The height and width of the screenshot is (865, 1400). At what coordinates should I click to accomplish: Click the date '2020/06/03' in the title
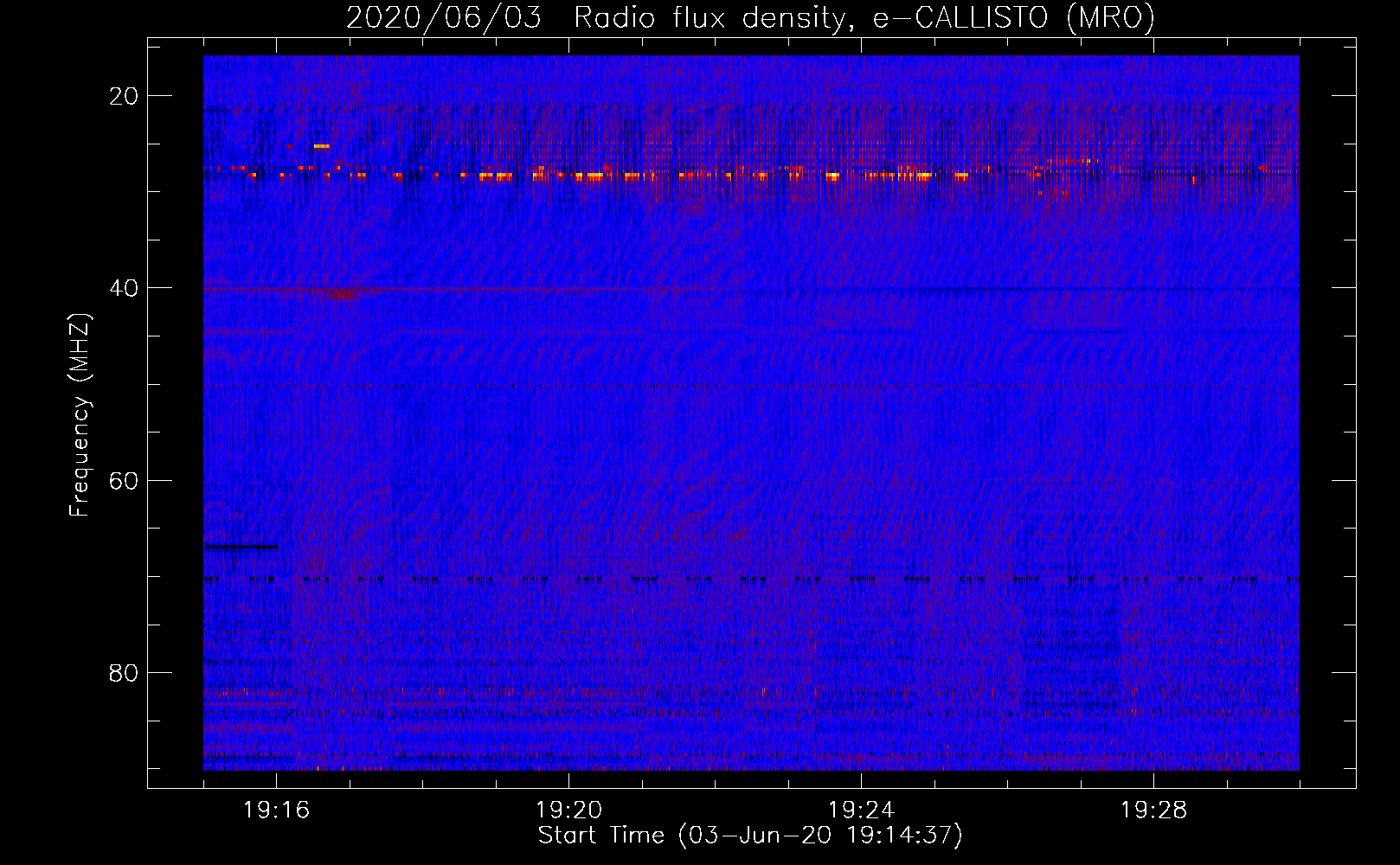coord(444,17)
